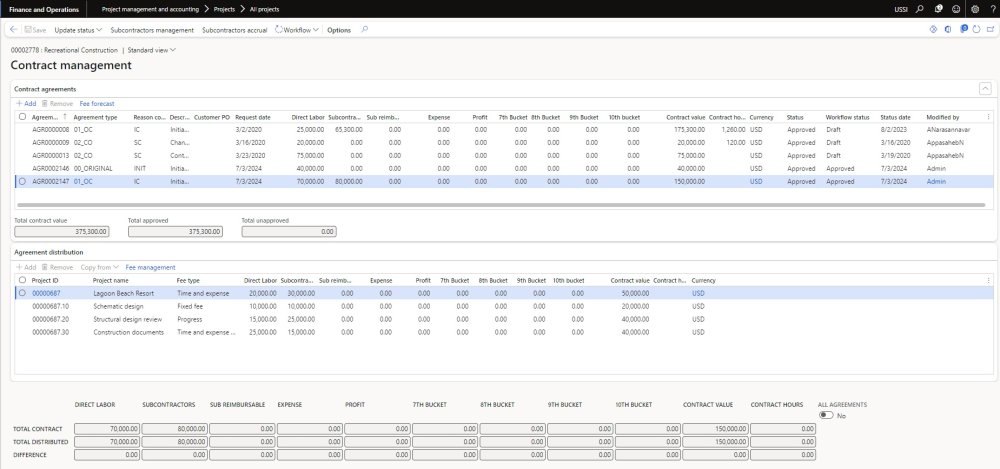Select the row checkbox for AGR0000008
Viewport: 1000px width, 469px height.
pyautogui.click(x=22, y=130)
